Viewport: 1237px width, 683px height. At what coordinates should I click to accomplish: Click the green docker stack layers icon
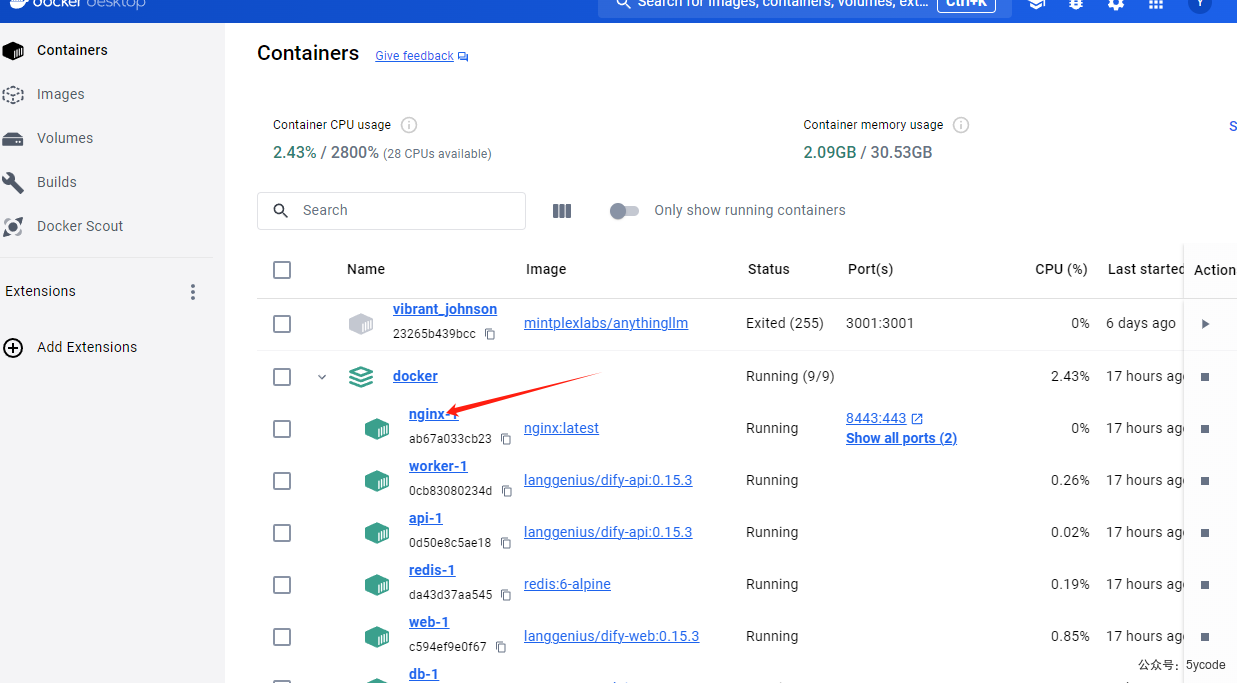(x=360, y=377)
